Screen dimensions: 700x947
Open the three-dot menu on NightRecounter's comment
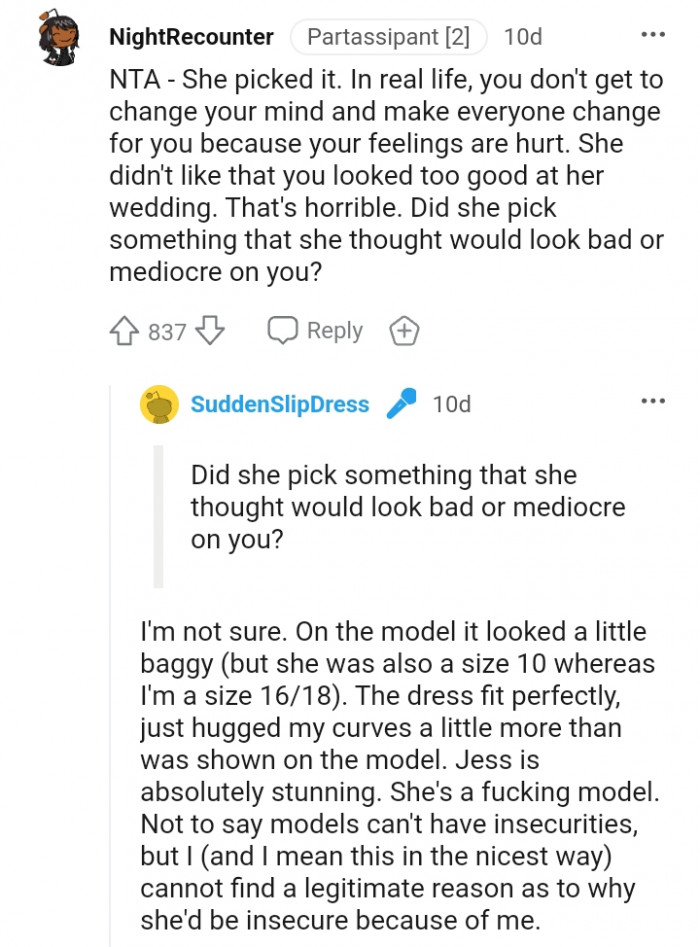pyautogui.click(x=654, y=33)
